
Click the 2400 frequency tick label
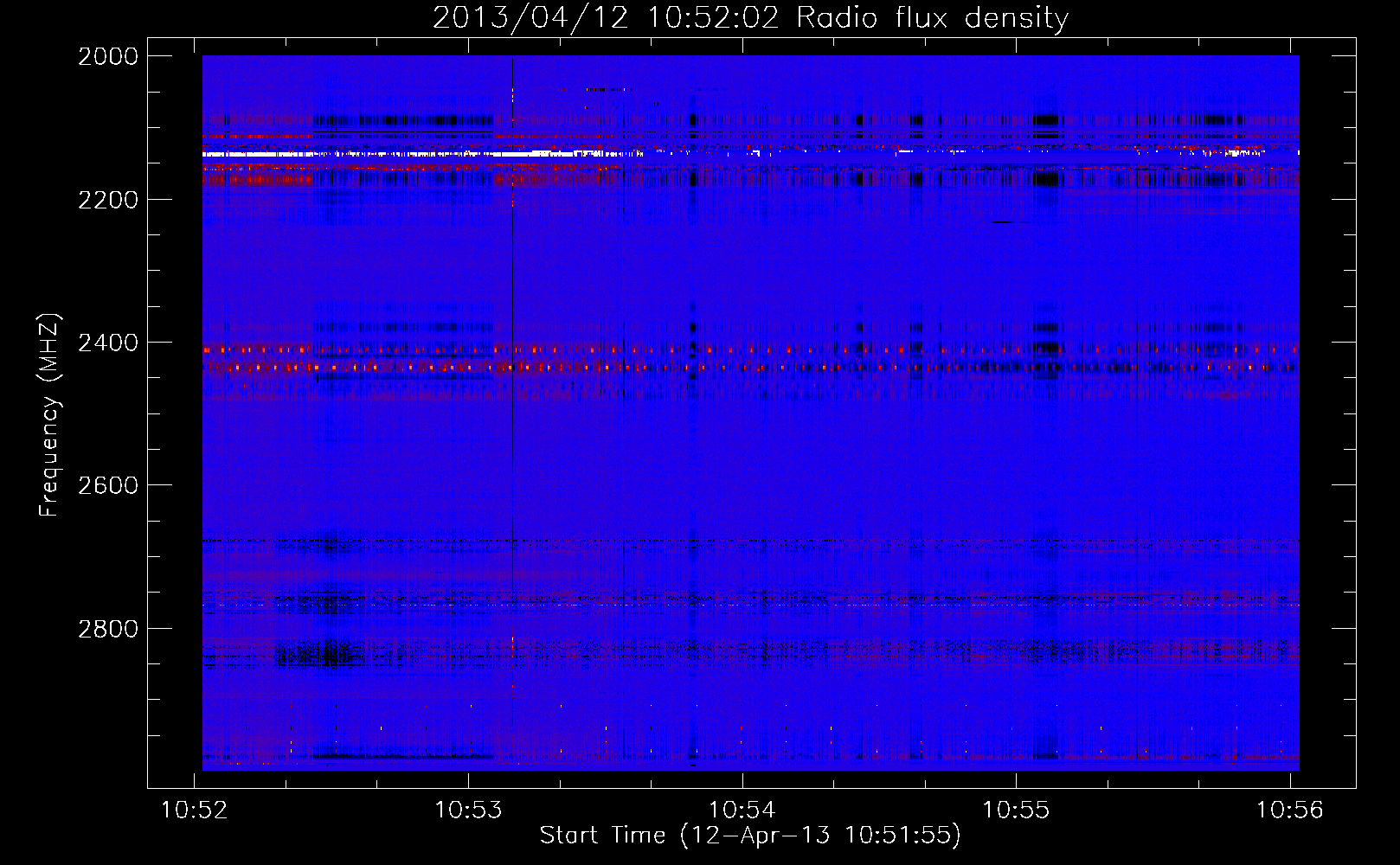point(108,343)
